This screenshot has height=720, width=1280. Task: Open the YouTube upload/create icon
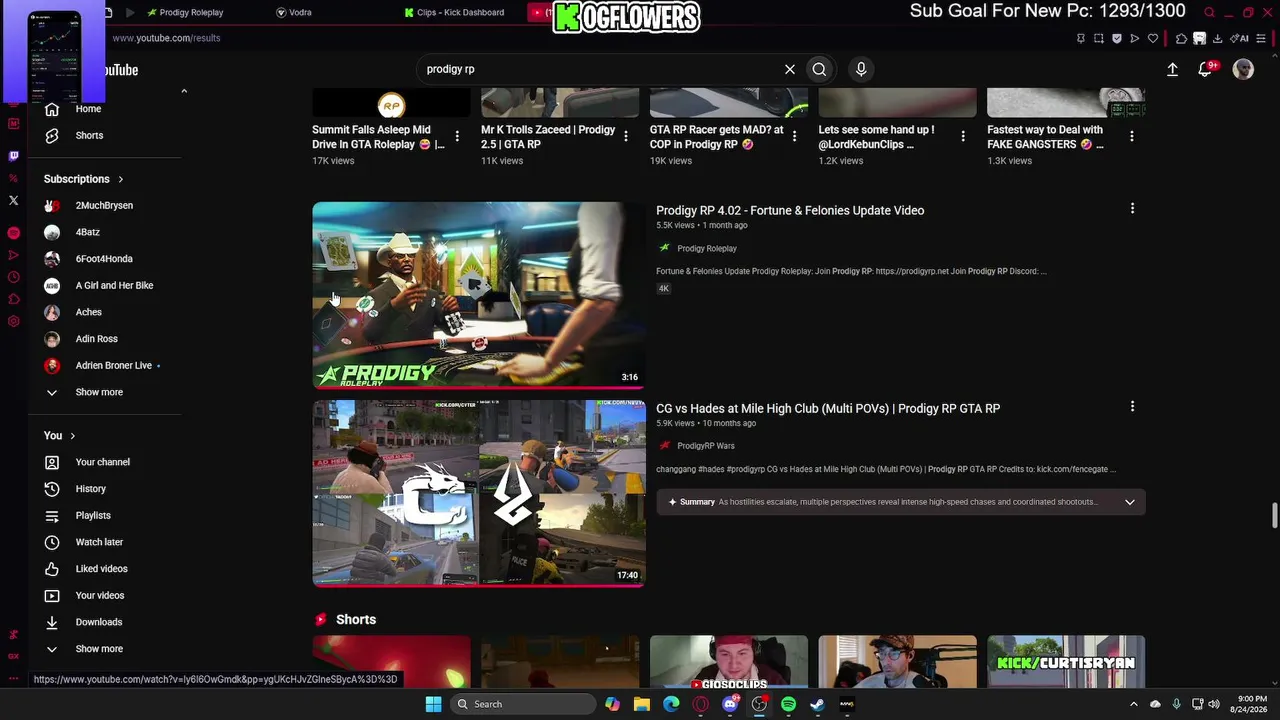click(1172, 69)
